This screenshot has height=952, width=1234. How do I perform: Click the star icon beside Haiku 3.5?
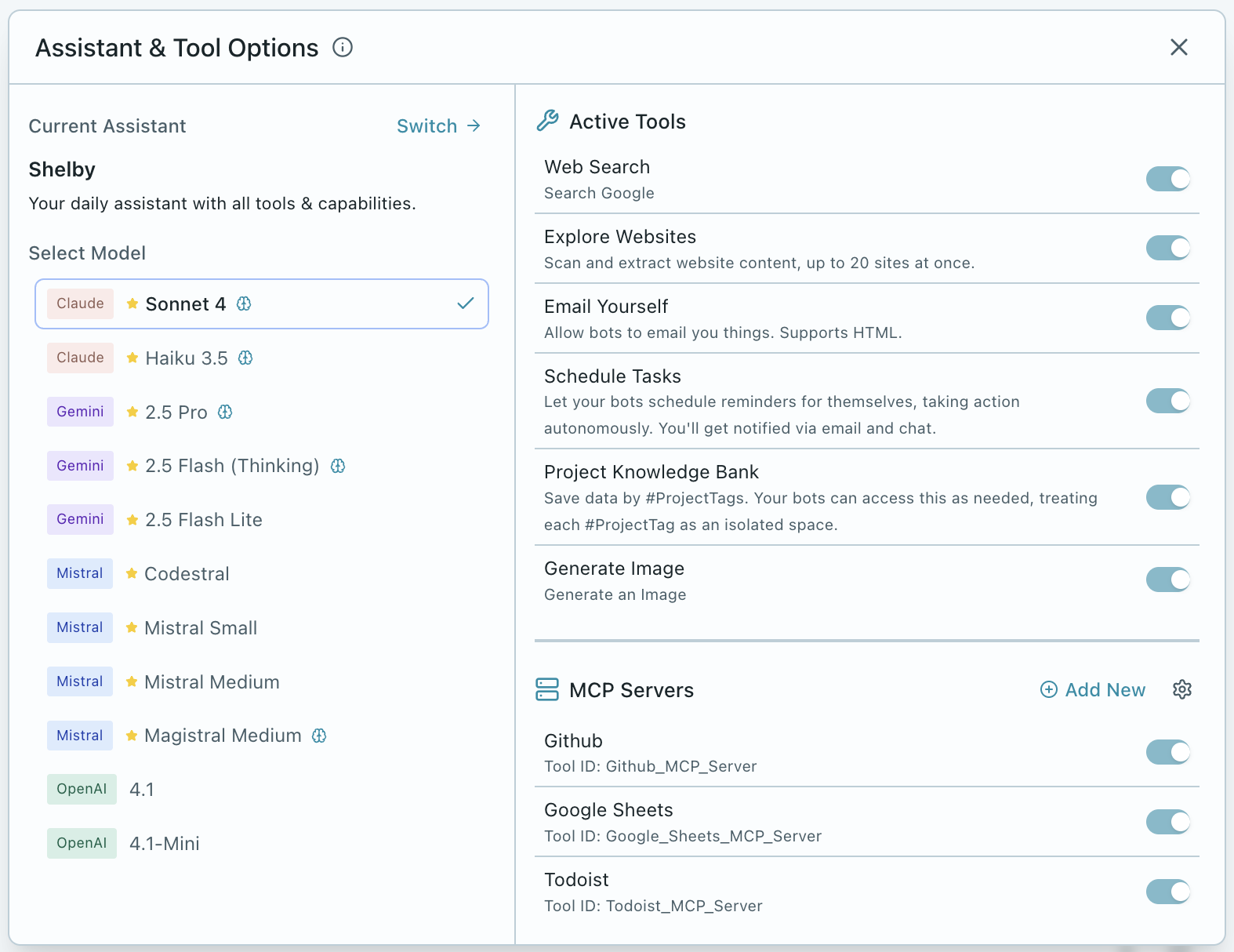(x=132, y=358)
